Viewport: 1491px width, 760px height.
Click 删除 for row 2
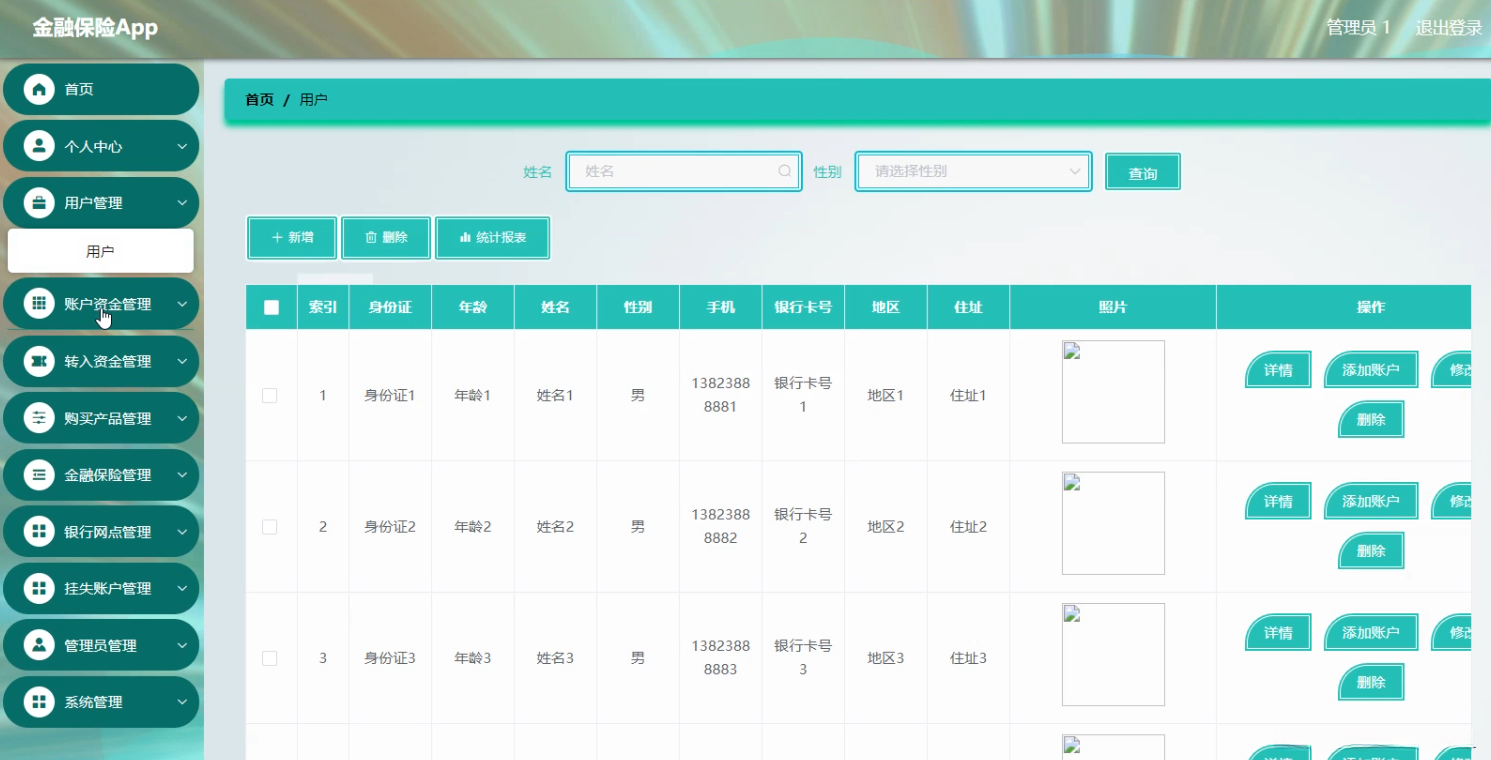pos(1371,550)
